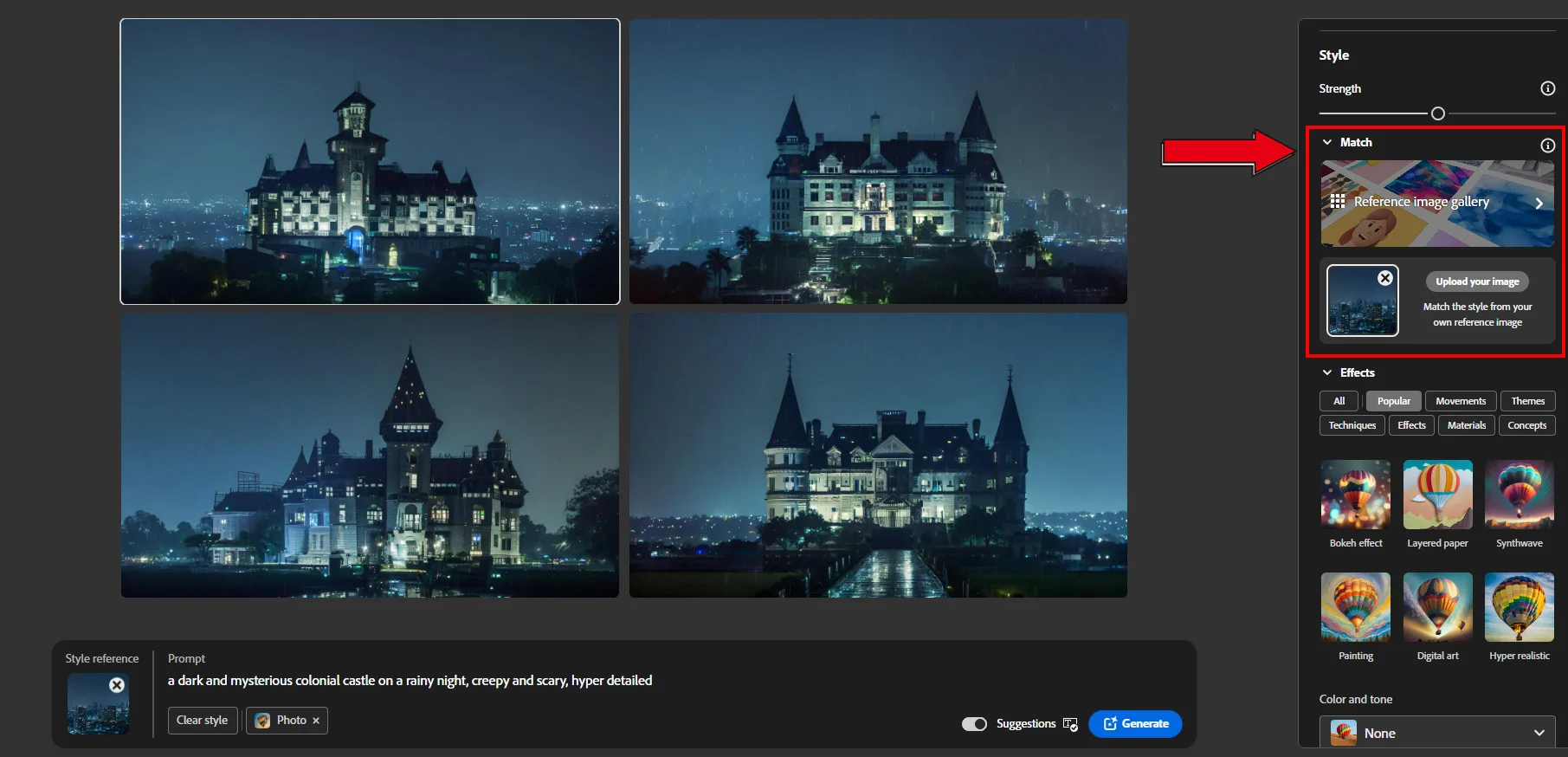Apply the Painting style
1568x757 pixels.
(1356, 607)
